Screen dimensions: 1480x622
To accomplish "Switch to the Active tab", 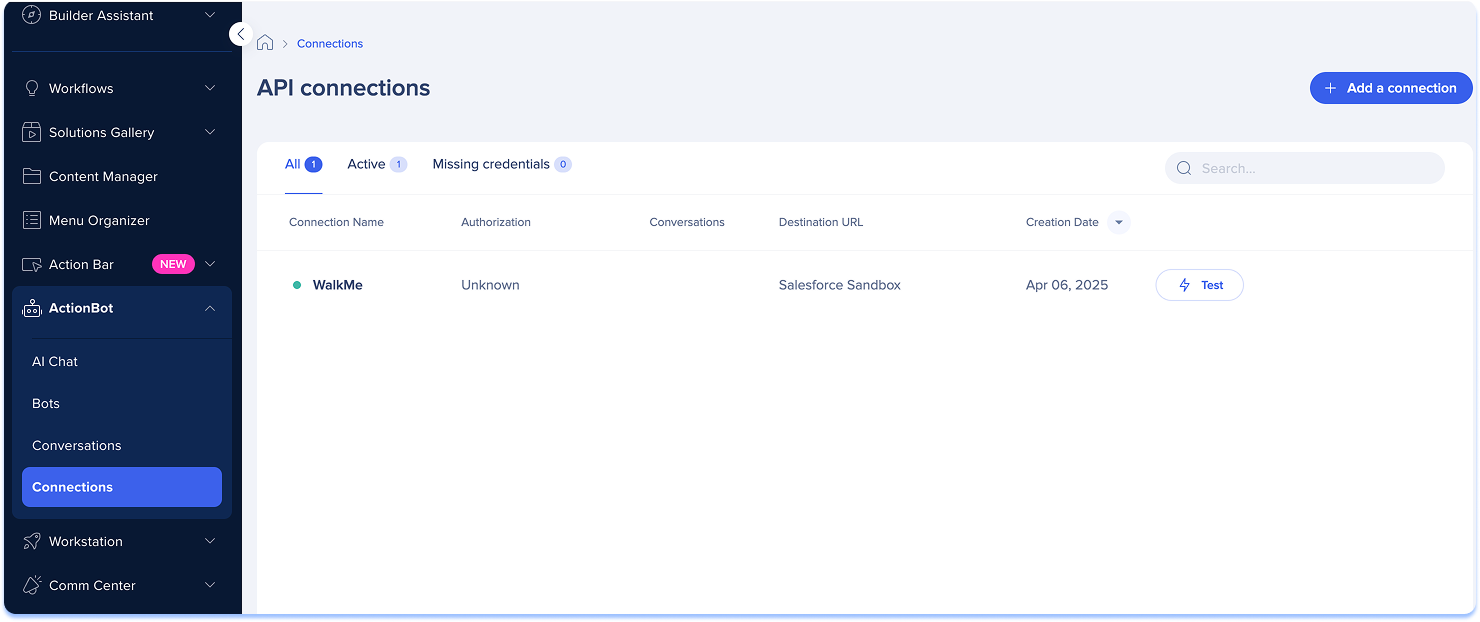I will 366,164.
